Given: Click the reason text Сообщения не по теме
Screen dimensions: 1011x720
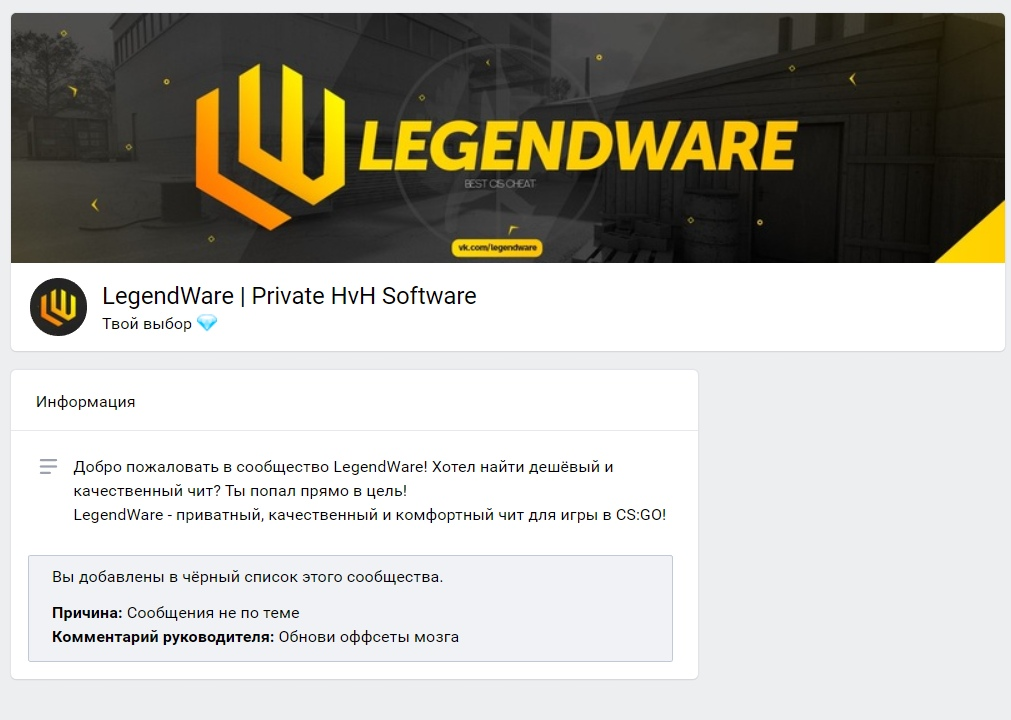Looking at the screenshot, I should pyautogui.click(x=213, y=613).
